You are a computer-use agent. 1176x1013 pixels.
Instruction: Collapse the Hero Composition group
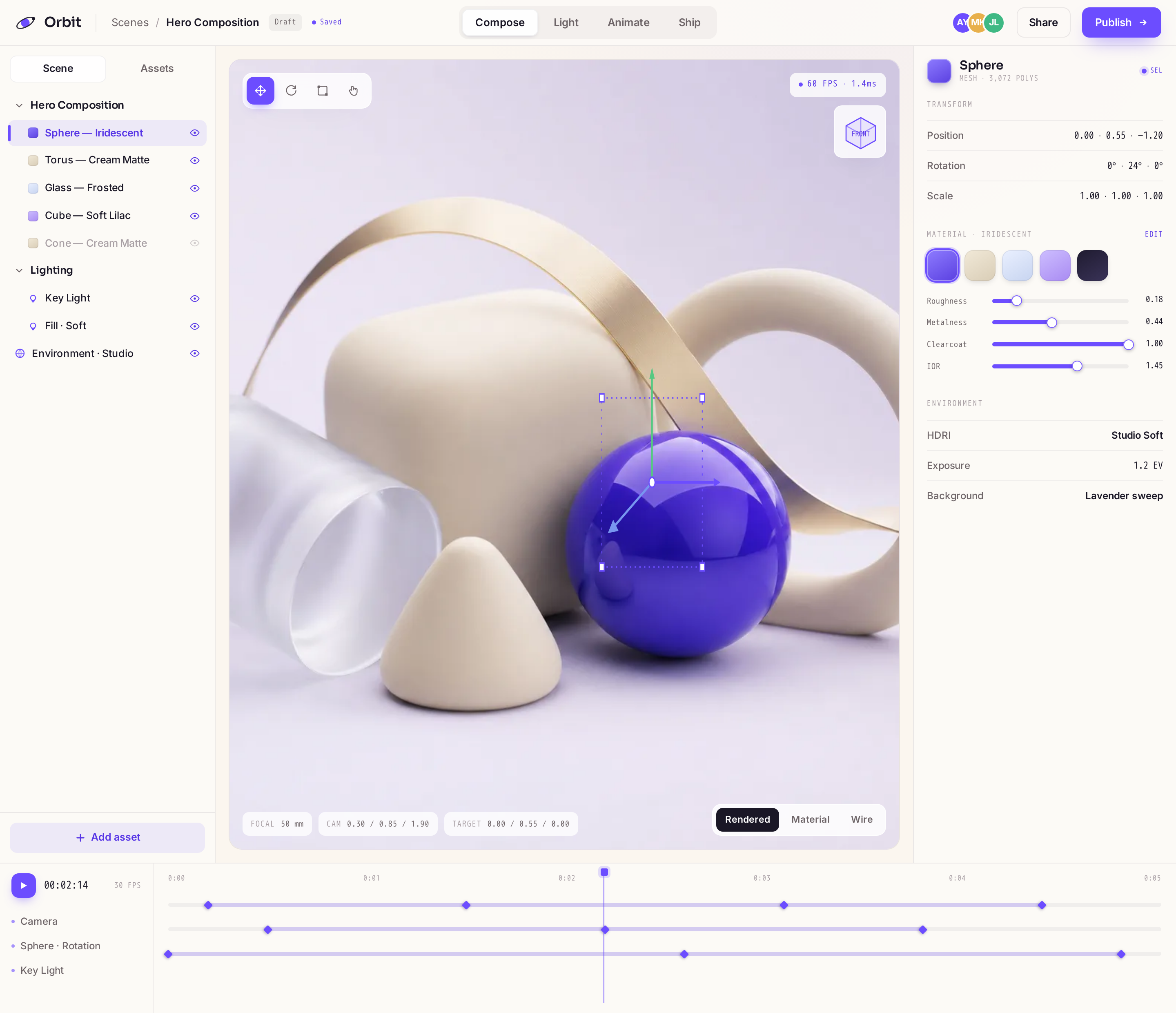[19, 106]
